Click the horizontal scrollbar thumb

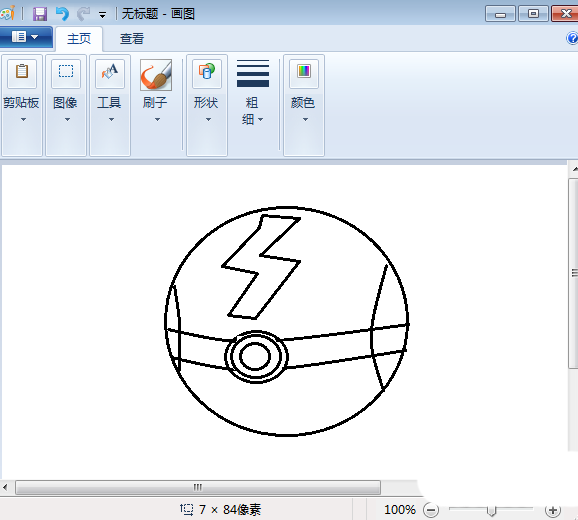click(x=198, y=487)
